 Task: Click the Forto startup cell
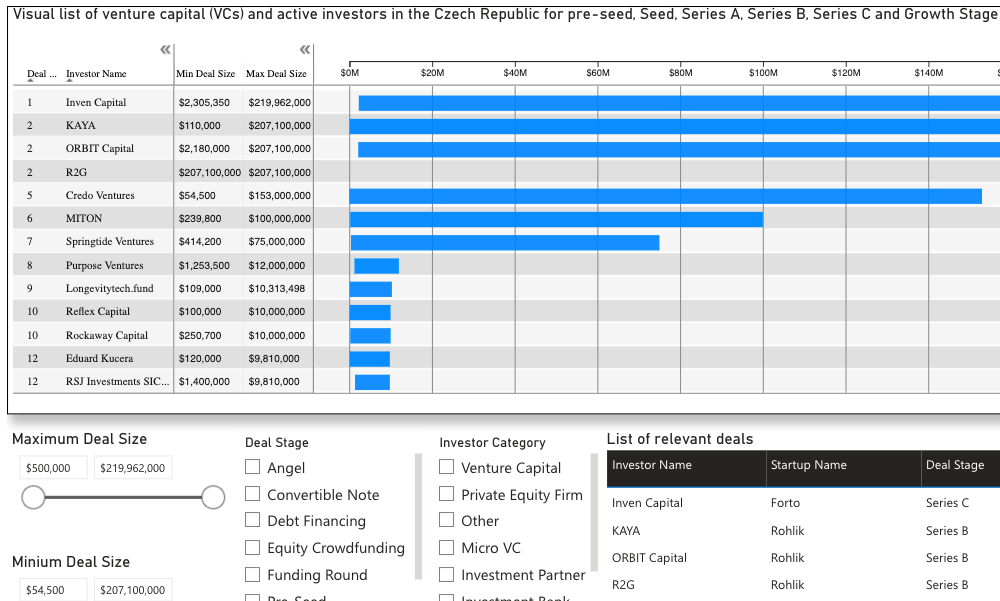click(785, 503)
